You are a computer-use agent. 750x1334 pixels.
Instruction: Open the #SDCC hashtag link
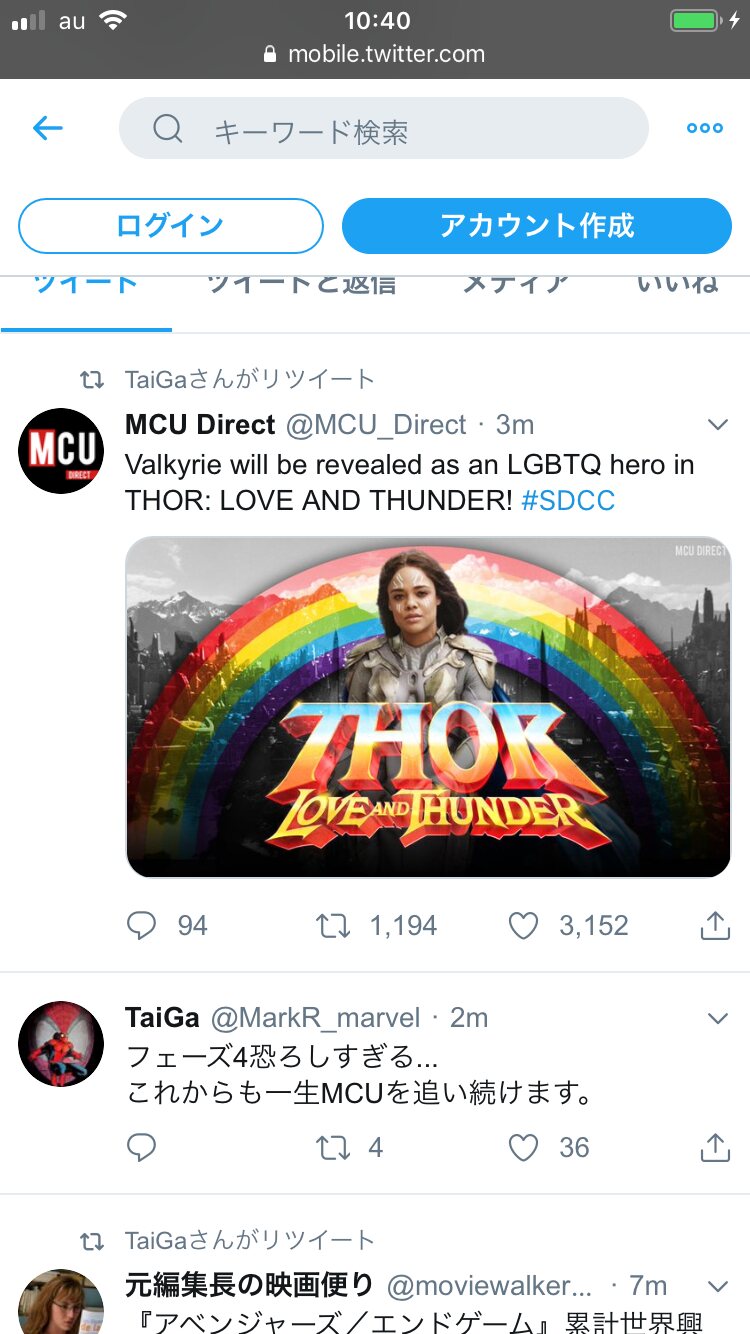568,500
